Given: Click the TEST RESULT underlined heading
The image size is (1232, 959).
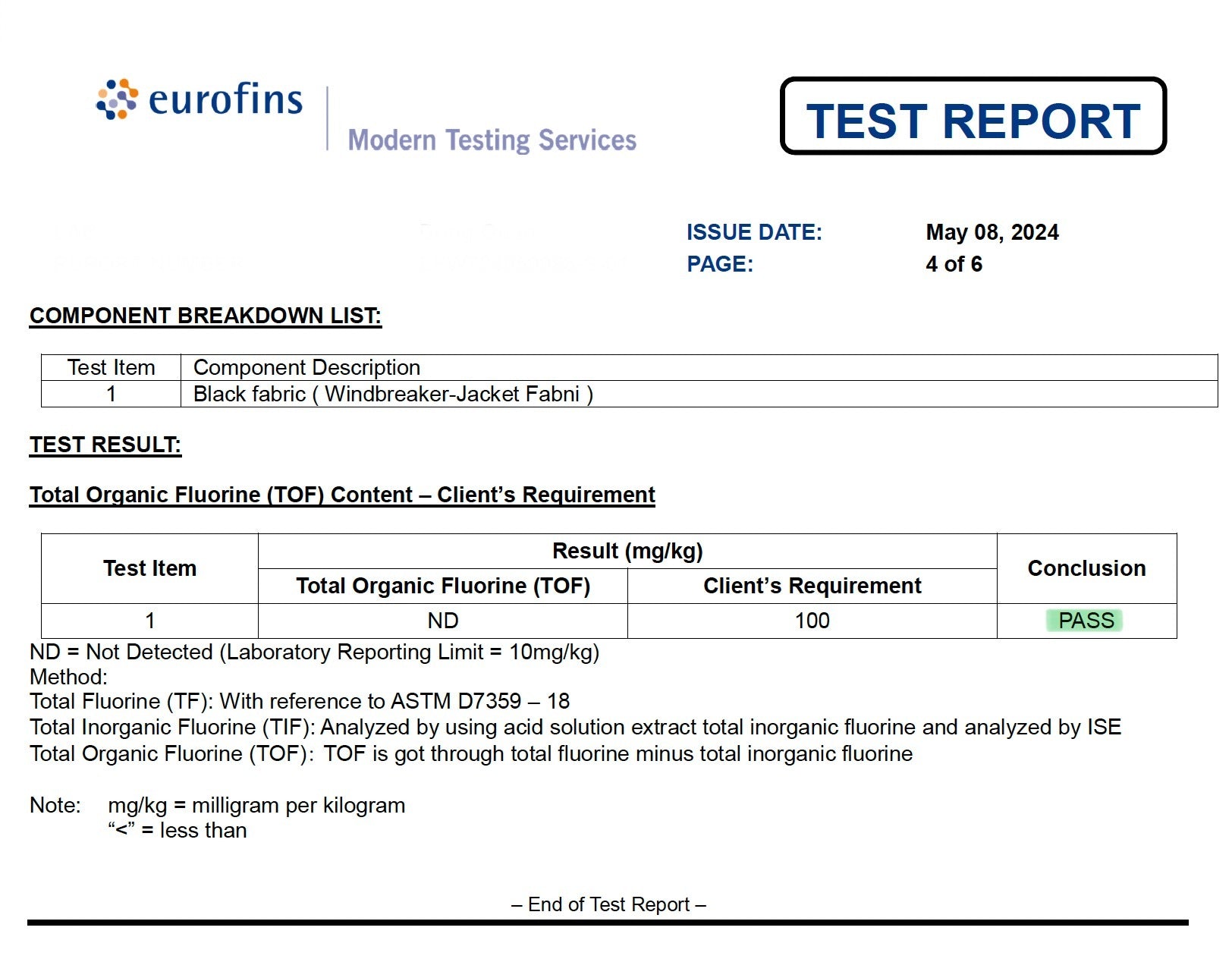Looking at the screenshot, I should (105, 445).
